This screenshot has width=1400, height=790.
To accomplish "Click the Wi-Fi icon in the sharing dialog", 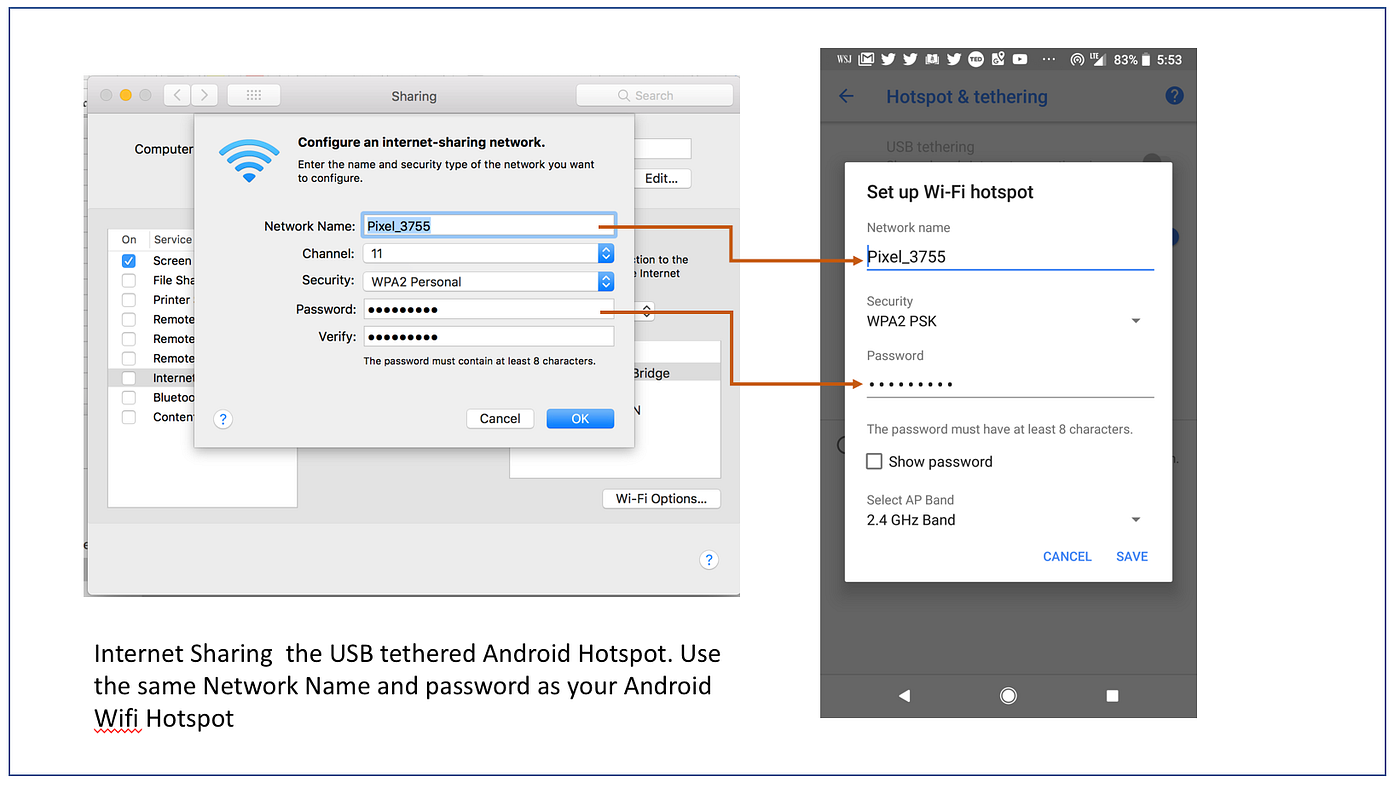I will 247,160.
